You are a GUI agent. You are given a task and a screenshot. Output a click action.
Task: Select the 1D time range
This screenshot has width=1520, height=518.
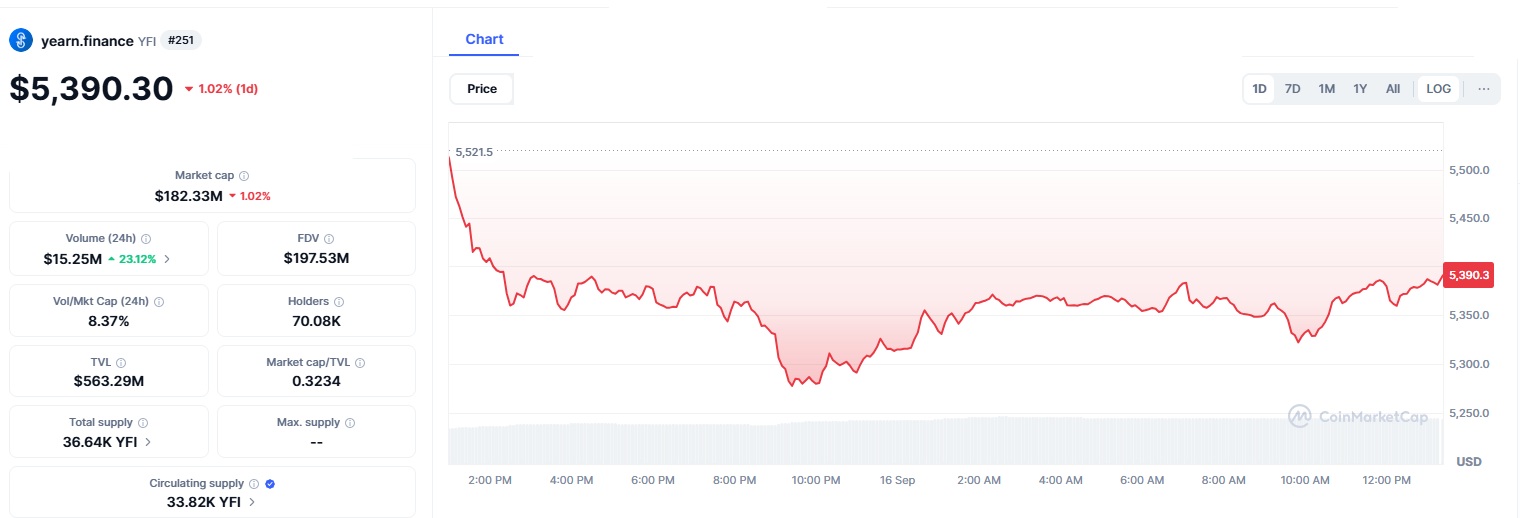[x=1260, y=89]
